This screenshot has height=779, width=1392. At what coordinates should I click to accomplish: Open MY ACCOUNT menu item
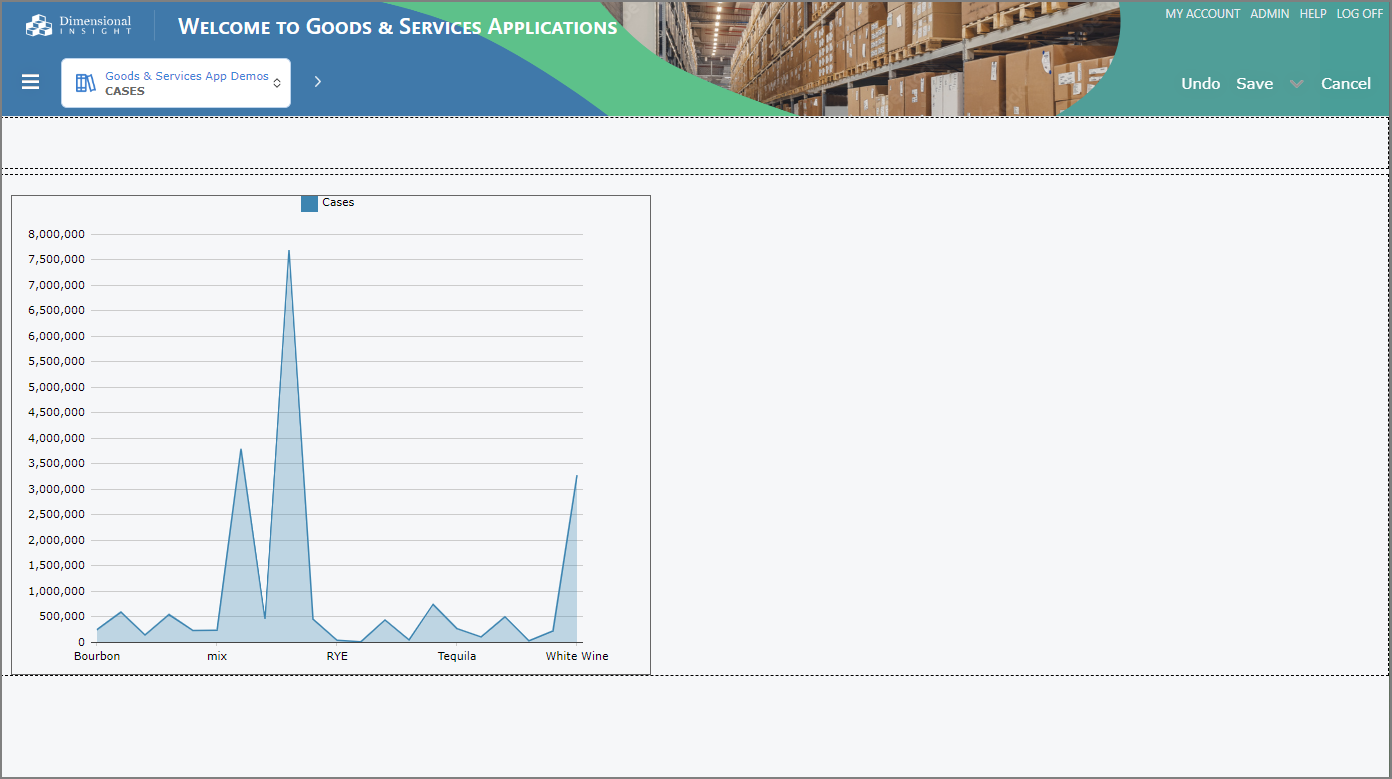(1202, 14)
